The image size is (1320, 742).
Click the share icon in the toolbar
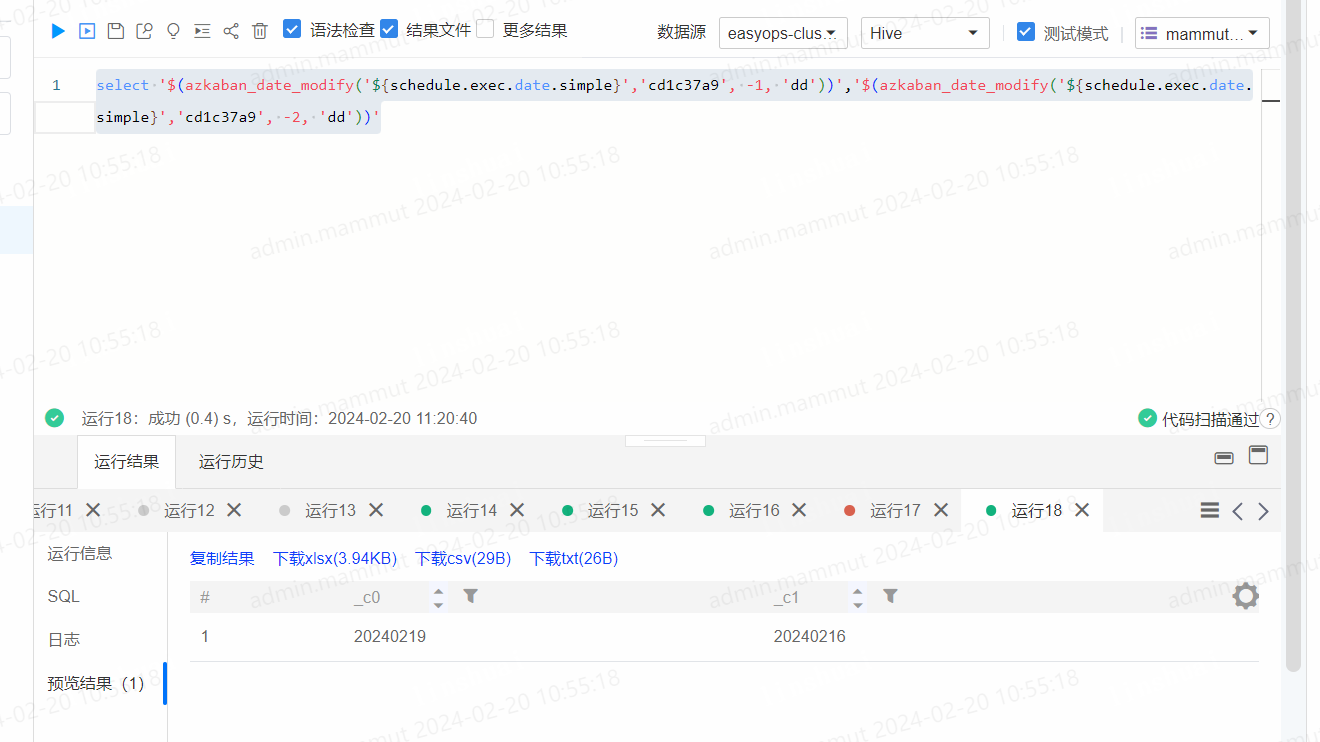tap(231, 31)
